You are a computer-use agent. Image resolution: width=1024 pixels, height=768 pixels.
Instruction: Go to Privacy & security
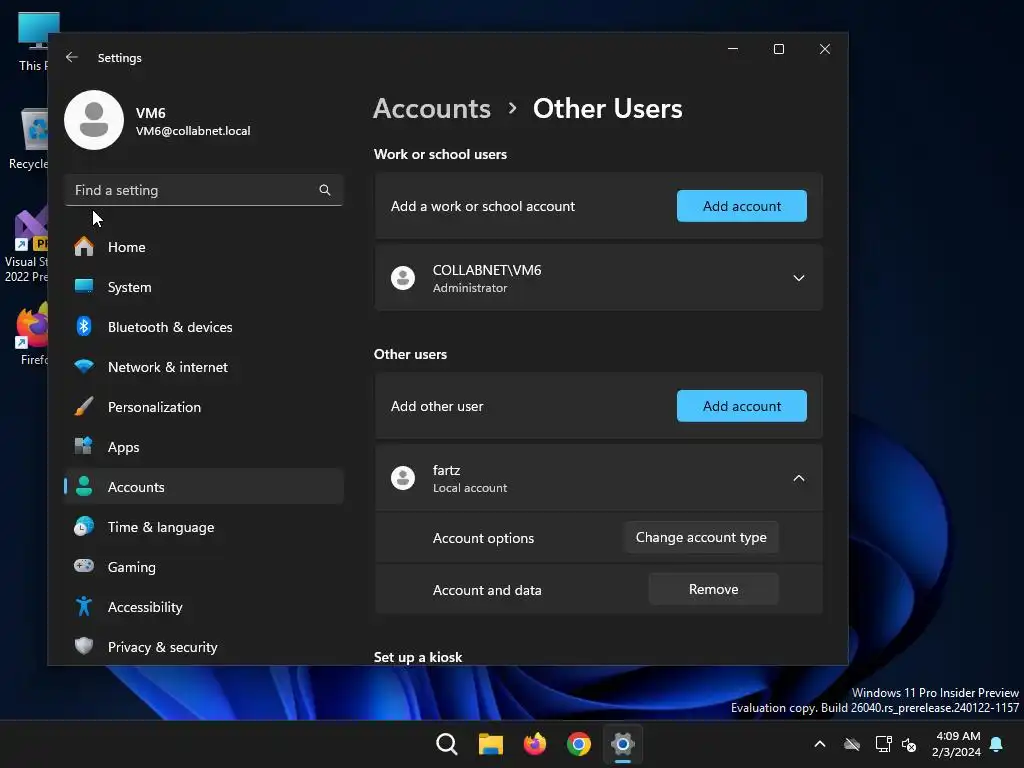tap(204, 647)
